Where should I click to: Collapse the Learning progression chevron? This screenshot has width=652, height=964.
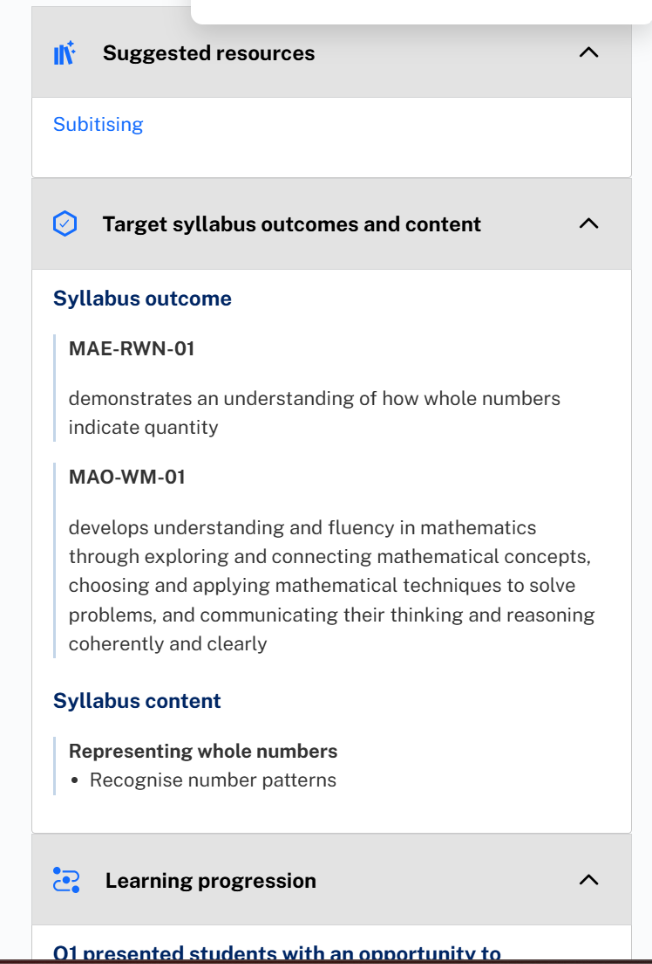pos(589,880)
